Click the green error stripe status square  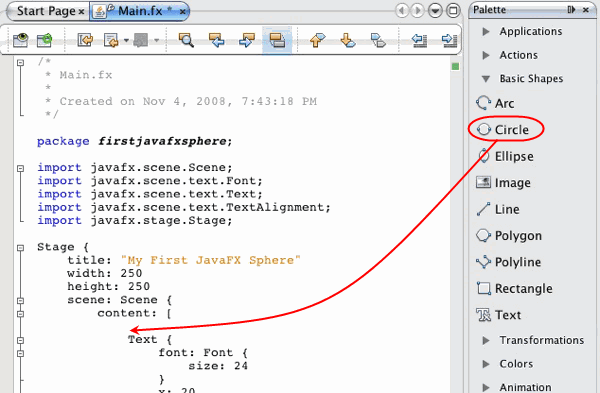click(x=455, y=67)
